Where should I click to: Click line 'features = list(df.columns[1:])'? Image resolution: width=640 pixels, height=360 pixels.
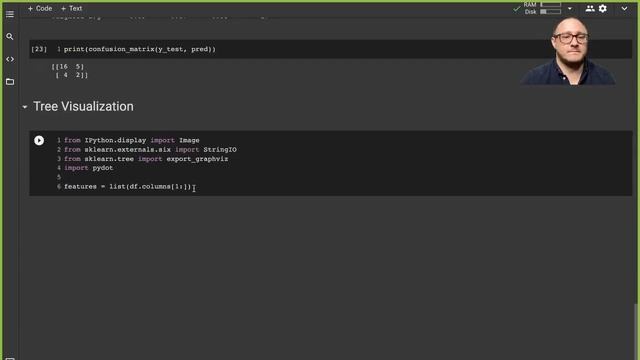click(x=128, y=187)
